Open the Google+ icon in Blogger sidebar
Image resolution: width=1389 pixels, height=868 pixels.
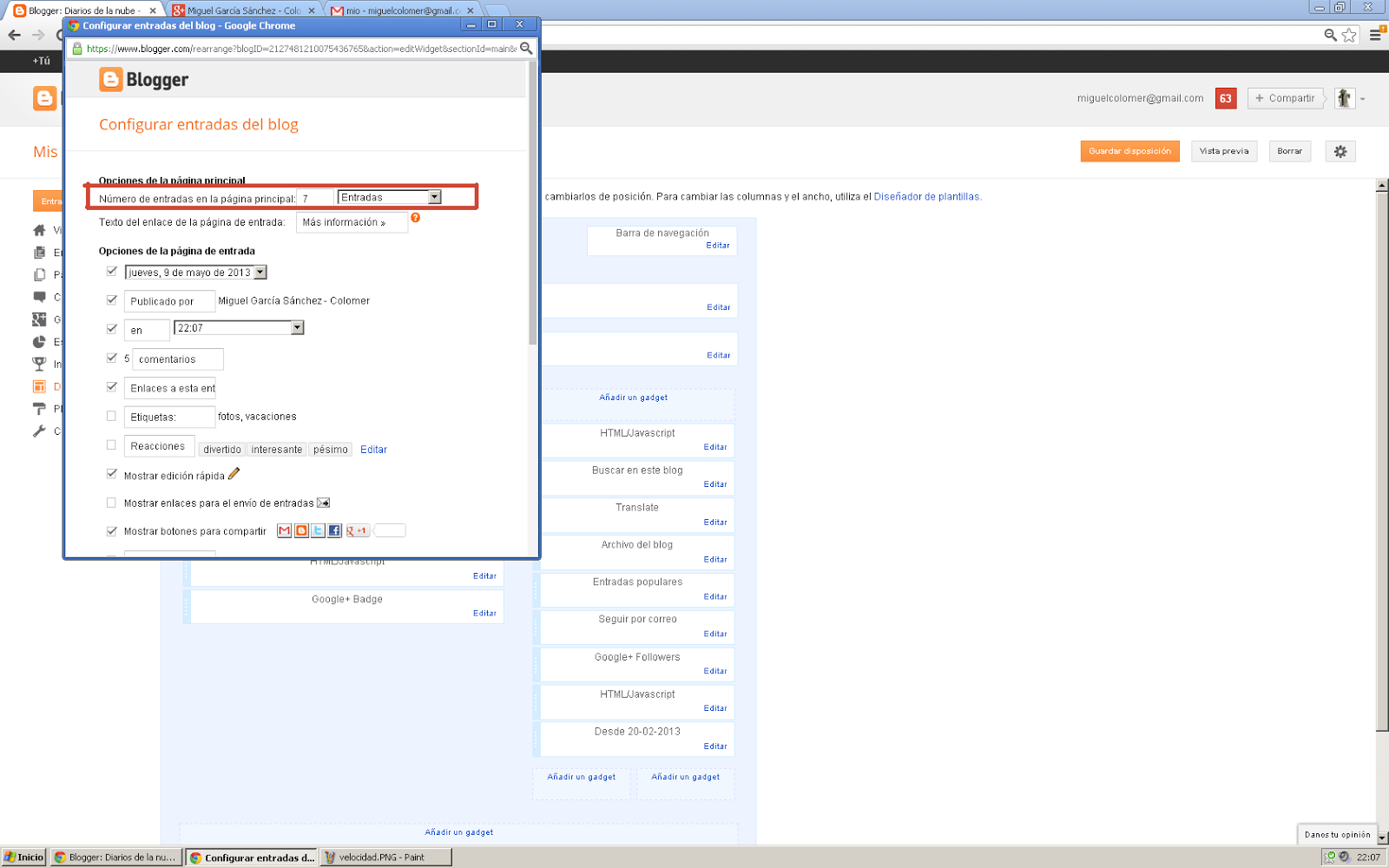pyautogui.click(x=39, y=319)
